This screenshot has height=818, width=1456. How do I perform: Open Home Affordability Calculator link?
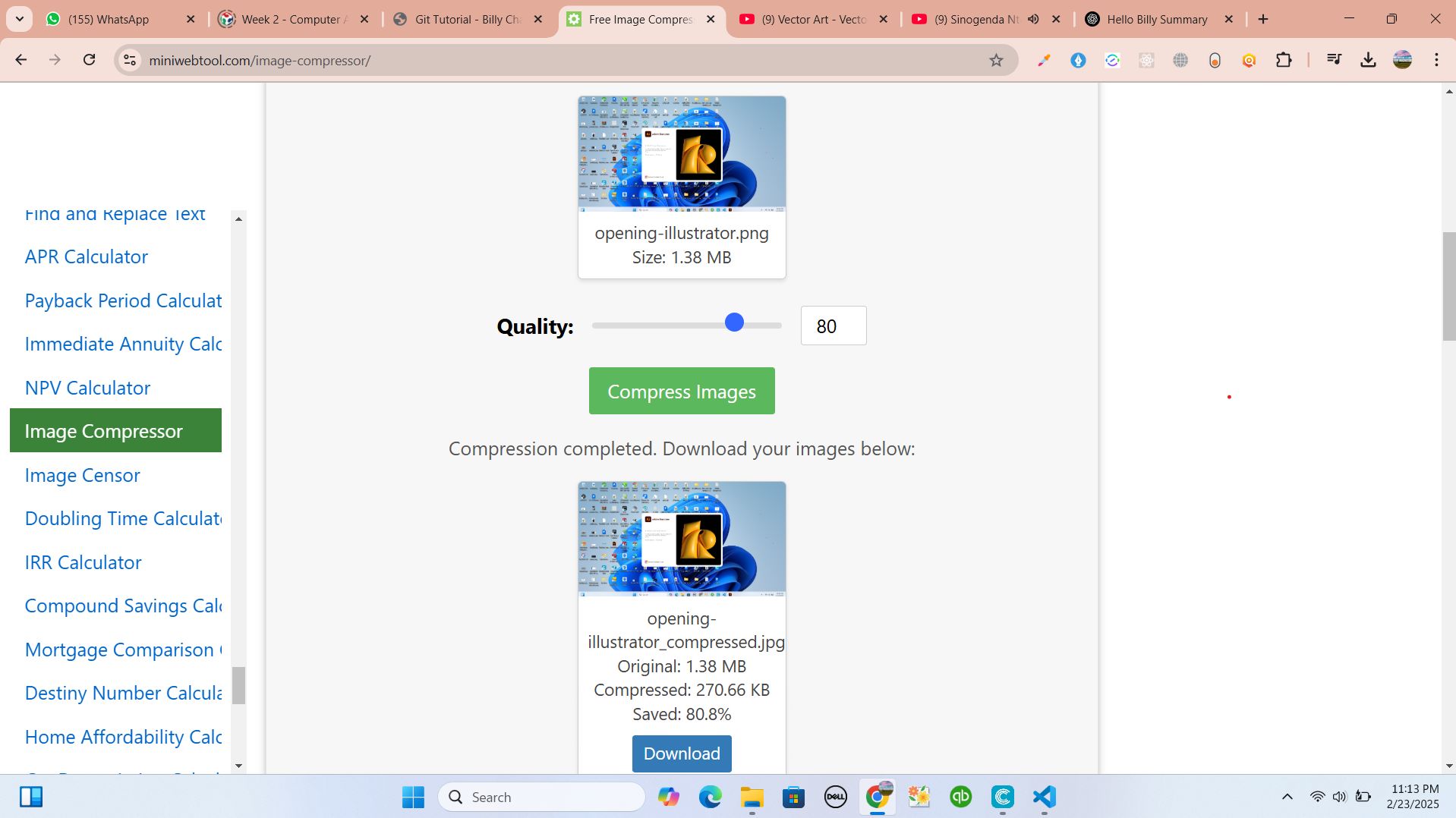point(123,737)
